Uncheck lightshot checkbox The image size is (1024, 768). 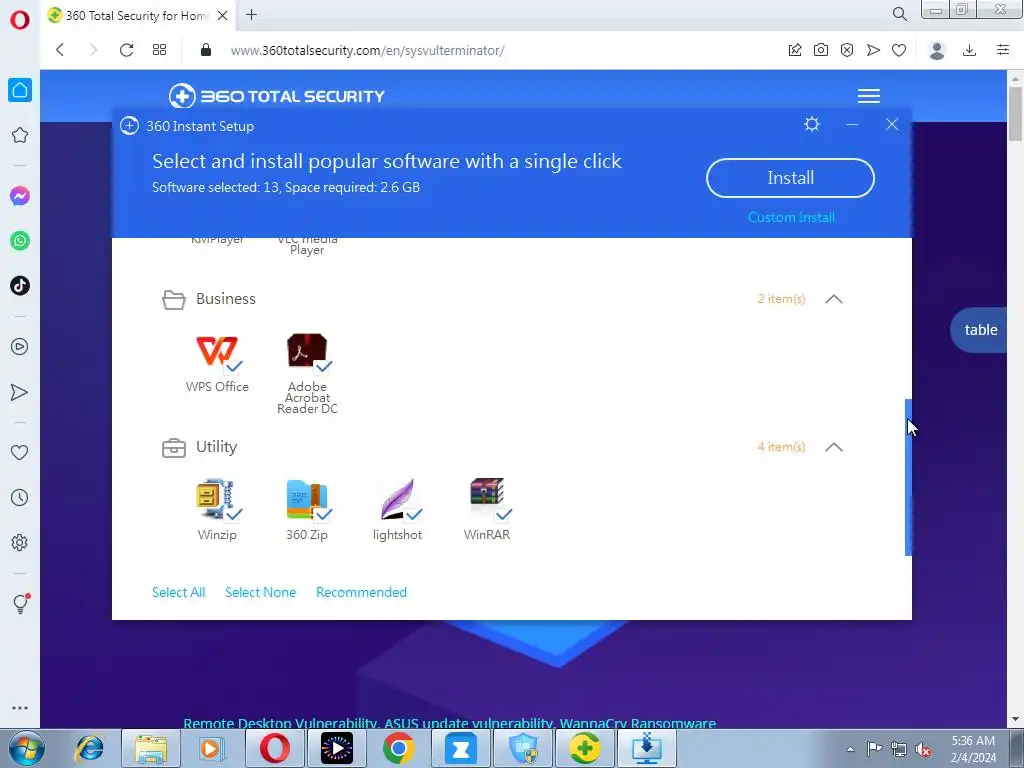(414, 515)
